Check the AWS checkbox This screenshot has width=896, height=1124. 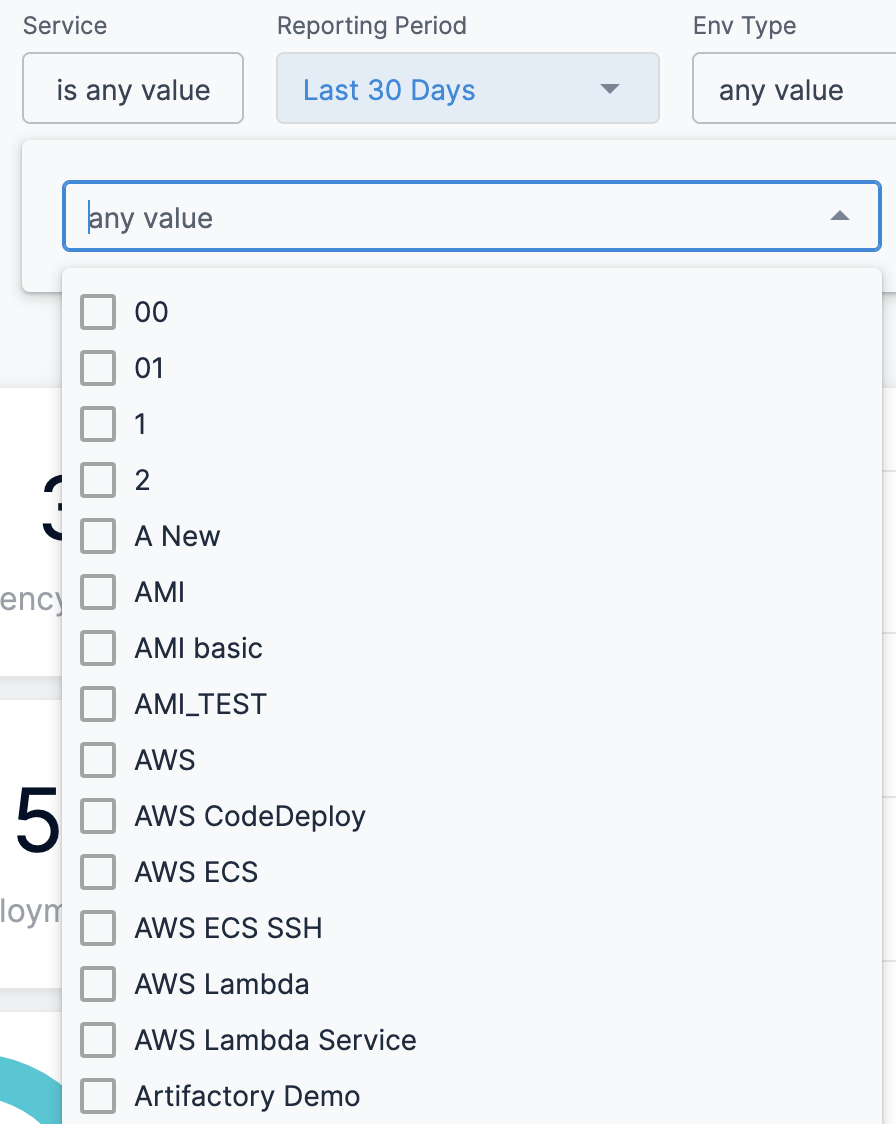[x=98, y=760]
